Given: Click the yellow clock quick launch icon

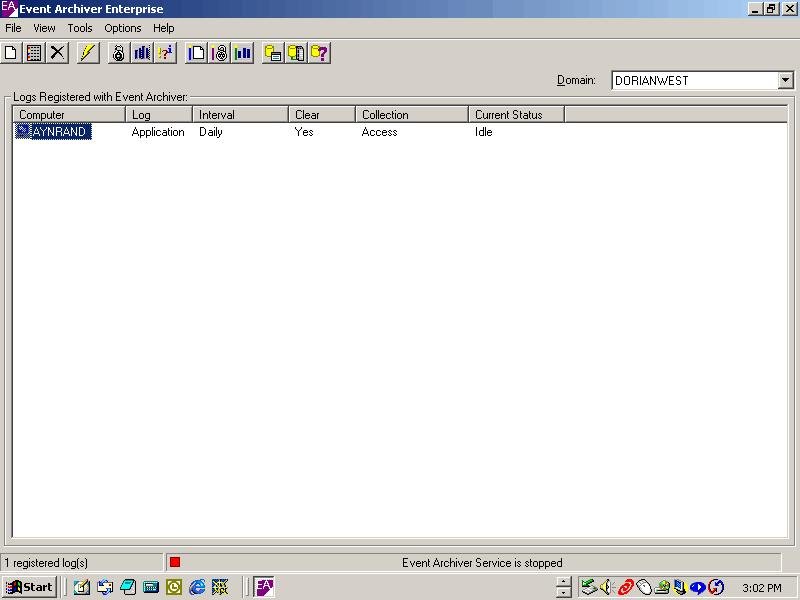Looking at the screenshot, I should [x=174, y=587].
